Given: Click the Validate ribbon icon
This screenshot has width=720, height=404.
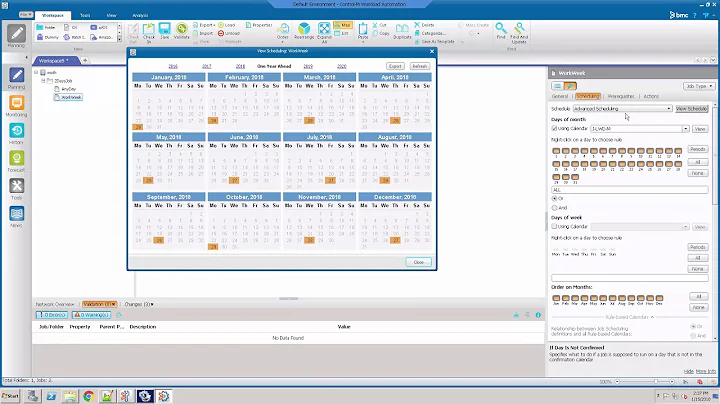Looking at the screenshot, I should (181, 28).
